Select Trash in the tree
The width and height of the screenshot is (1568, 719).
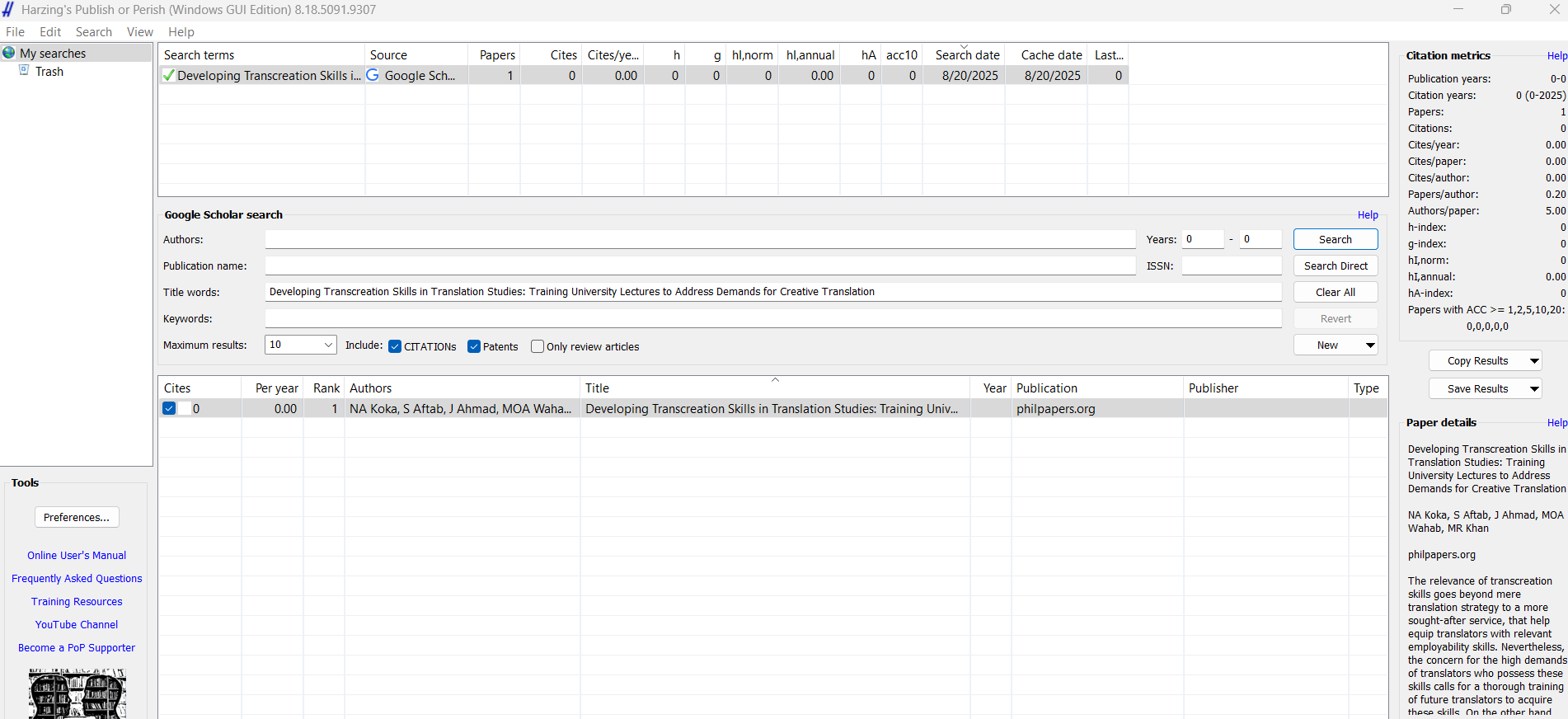pyautogui.click(x=49, y=71)
